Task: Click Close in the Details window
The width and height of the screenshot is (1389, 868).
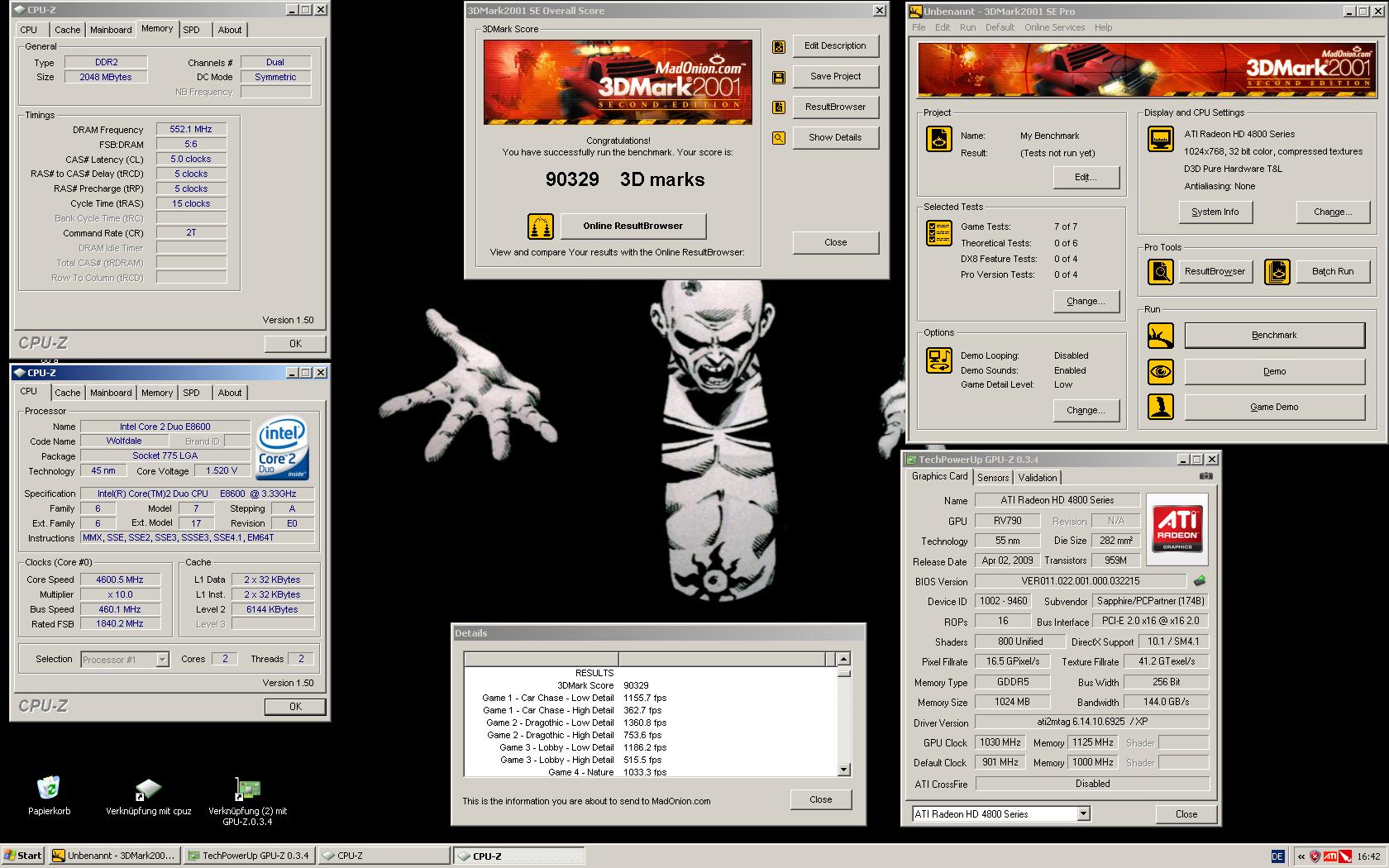Action: 820,800
